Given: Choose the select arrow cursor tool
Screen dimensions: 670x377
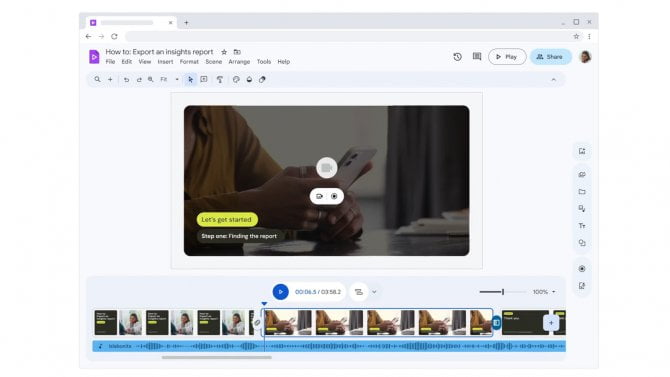Looking at the screenshot, I should click(x=190, y=80).
